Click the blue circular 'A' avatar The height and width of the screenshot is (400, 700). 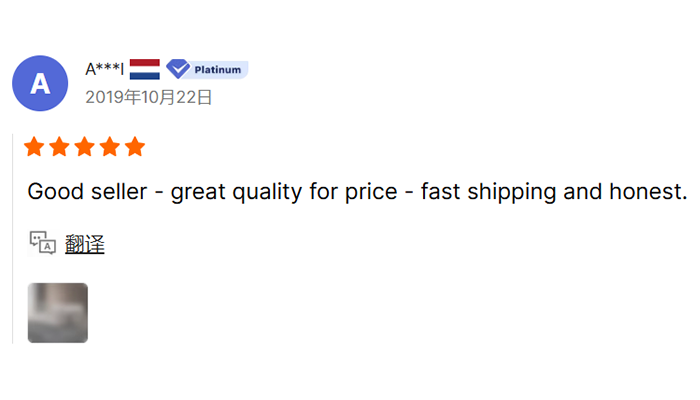click(40, 83)
